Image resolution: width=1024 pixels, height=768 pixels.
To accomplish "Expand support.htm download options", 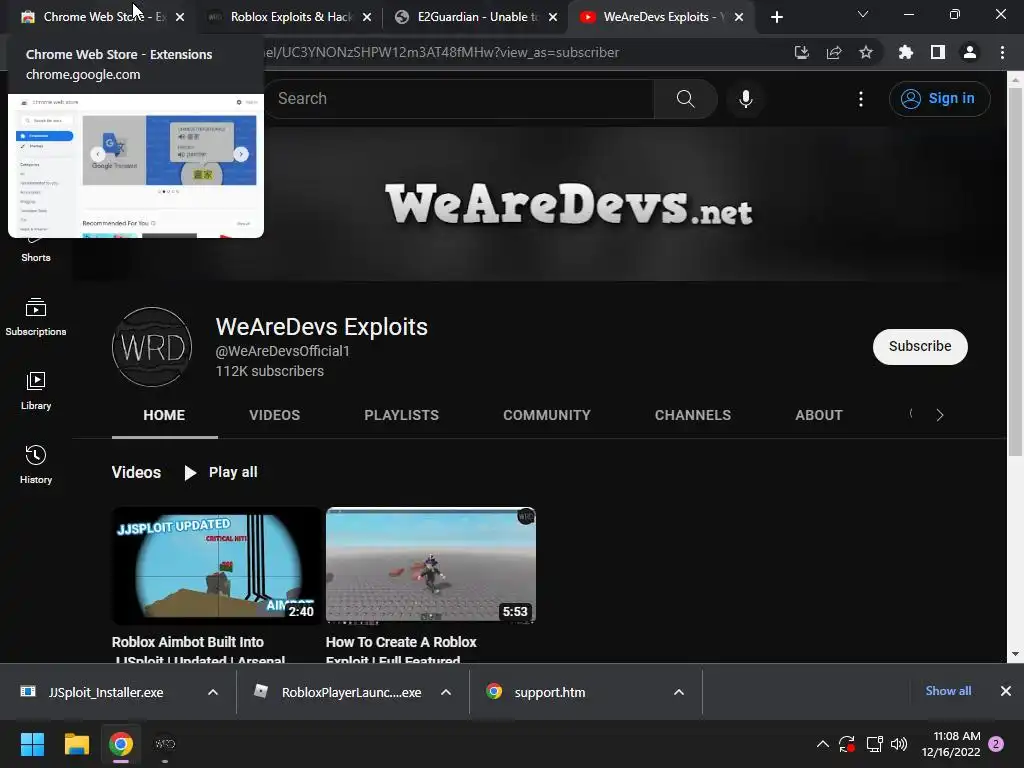I will click(x=679, y=692).
